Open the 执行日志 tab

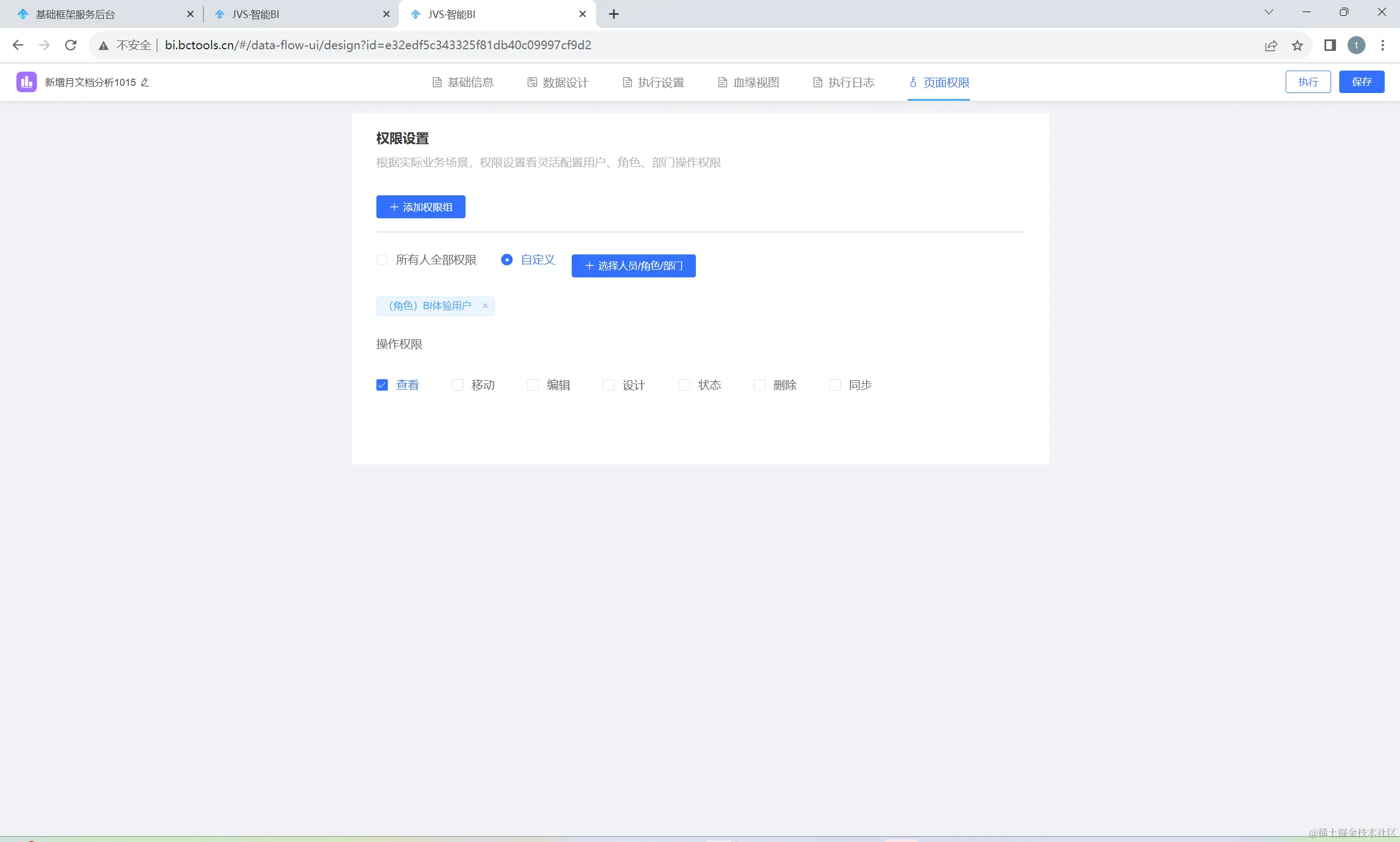(x=844, y=82)
